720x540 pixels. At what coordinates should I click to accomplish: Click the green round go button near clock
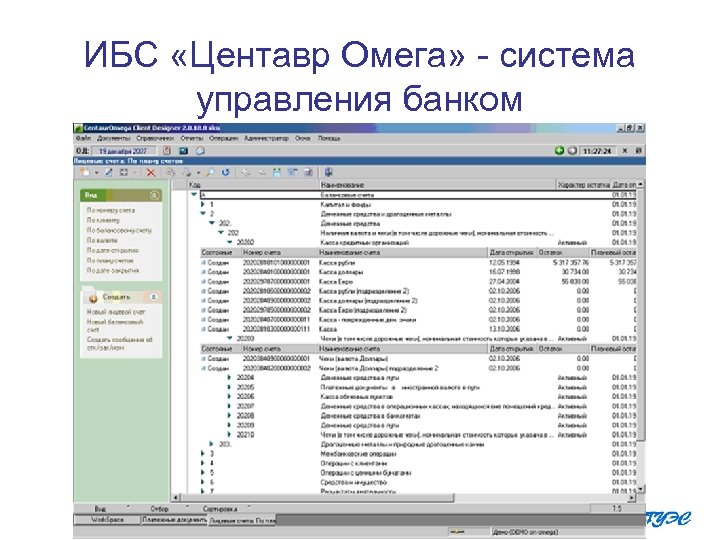point(559,151)
